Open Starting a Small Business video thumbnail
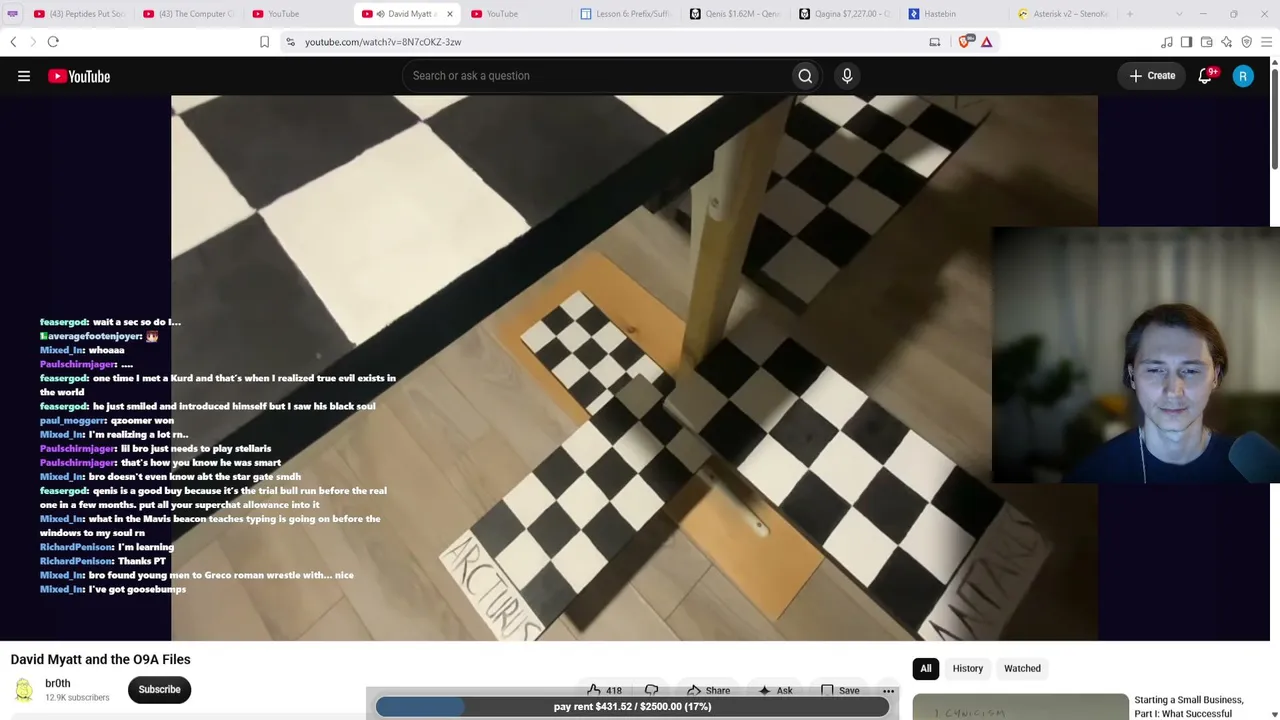The image size is (1280, 720). (x=1020, y=707)
